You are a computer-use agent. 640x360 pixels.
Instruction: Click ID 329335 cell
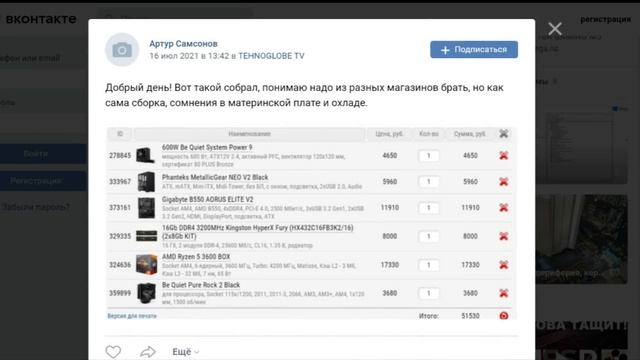120,236
